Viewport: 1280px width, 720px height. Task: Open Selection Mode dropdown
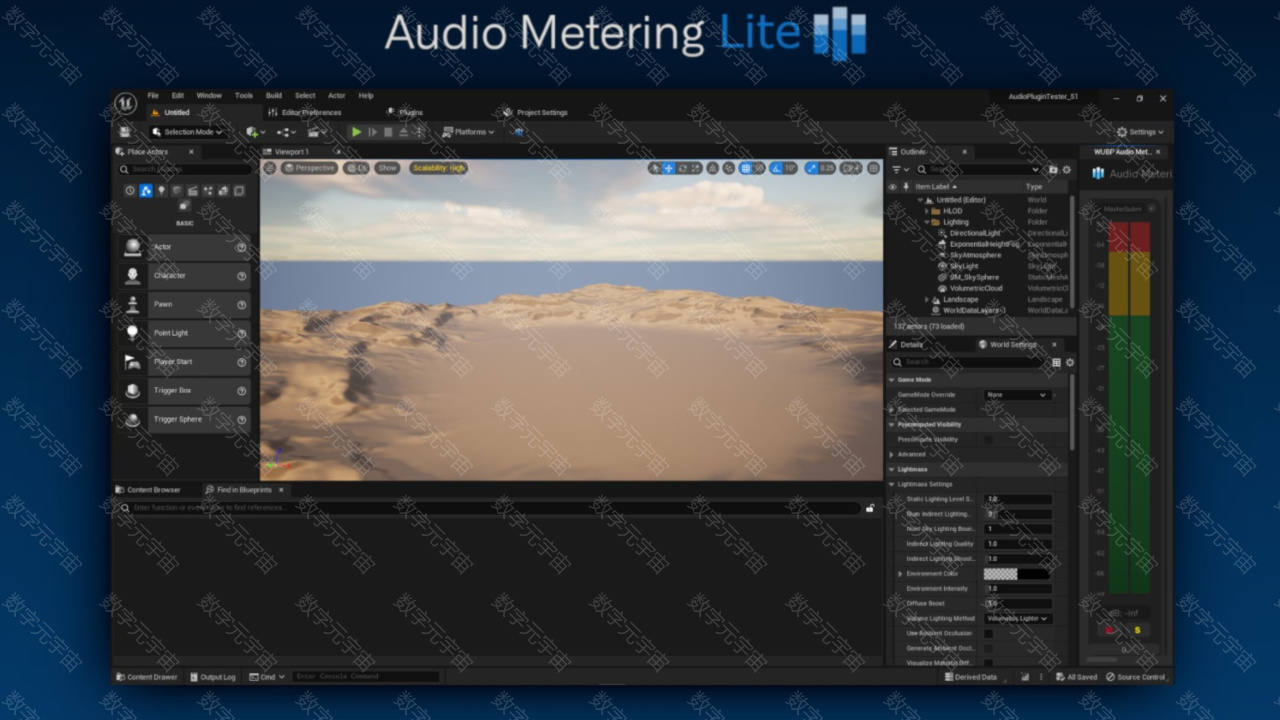coord(187,132)
